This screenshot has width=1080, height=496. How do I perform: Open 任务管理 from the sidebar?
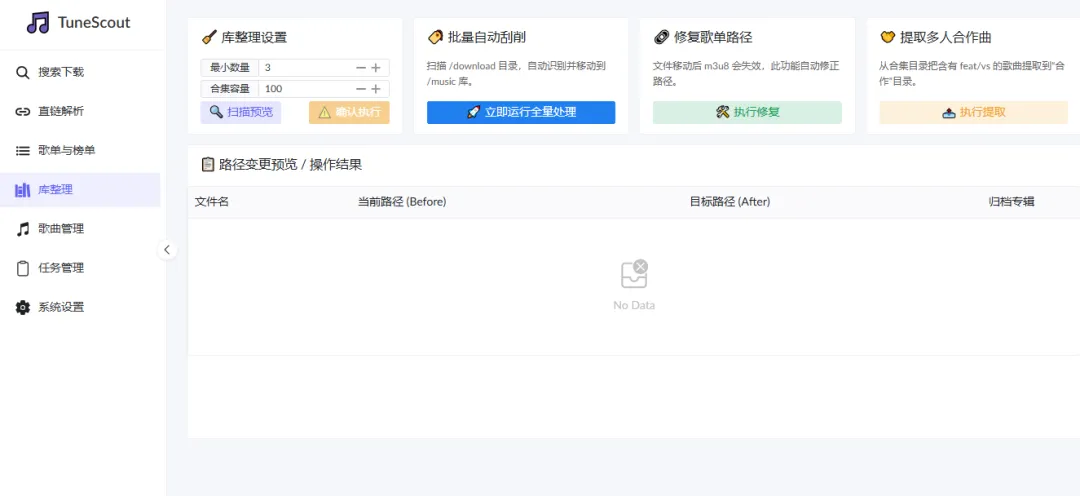(80, 269)
